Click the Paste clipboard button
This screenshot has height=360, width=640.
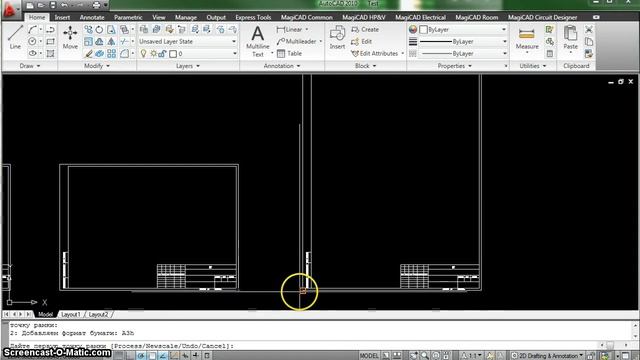click(x=570, y=37)
